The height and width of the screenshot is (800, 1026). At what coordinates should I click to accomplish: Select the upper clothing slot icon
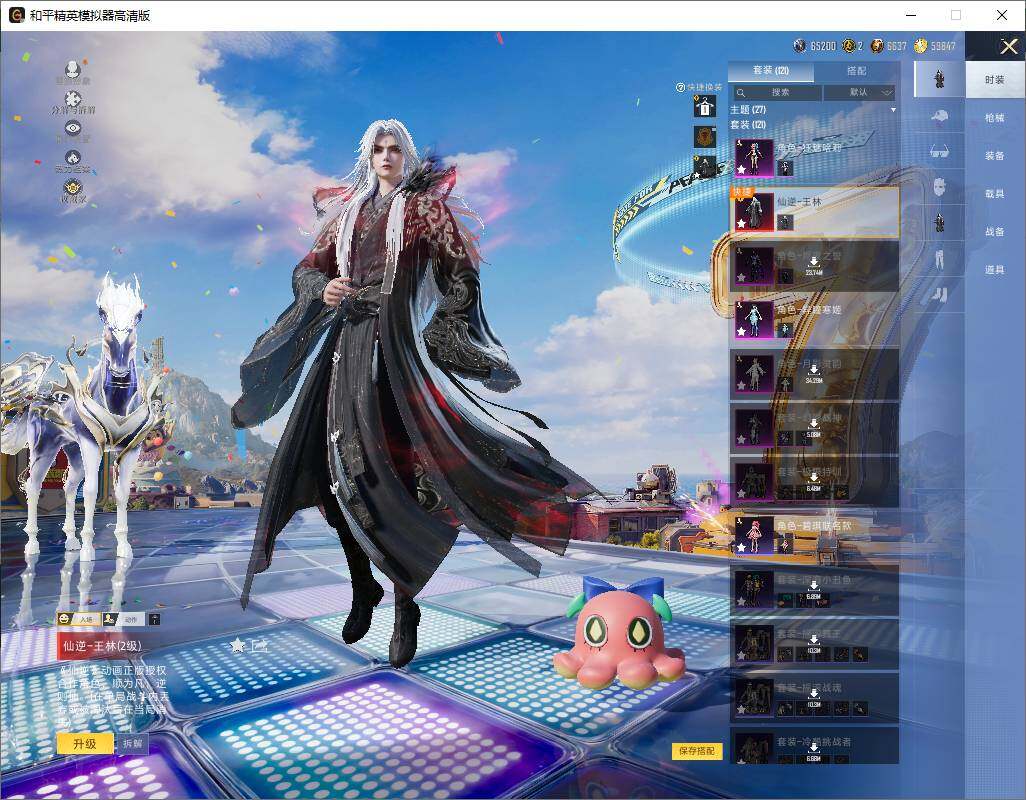940,222
